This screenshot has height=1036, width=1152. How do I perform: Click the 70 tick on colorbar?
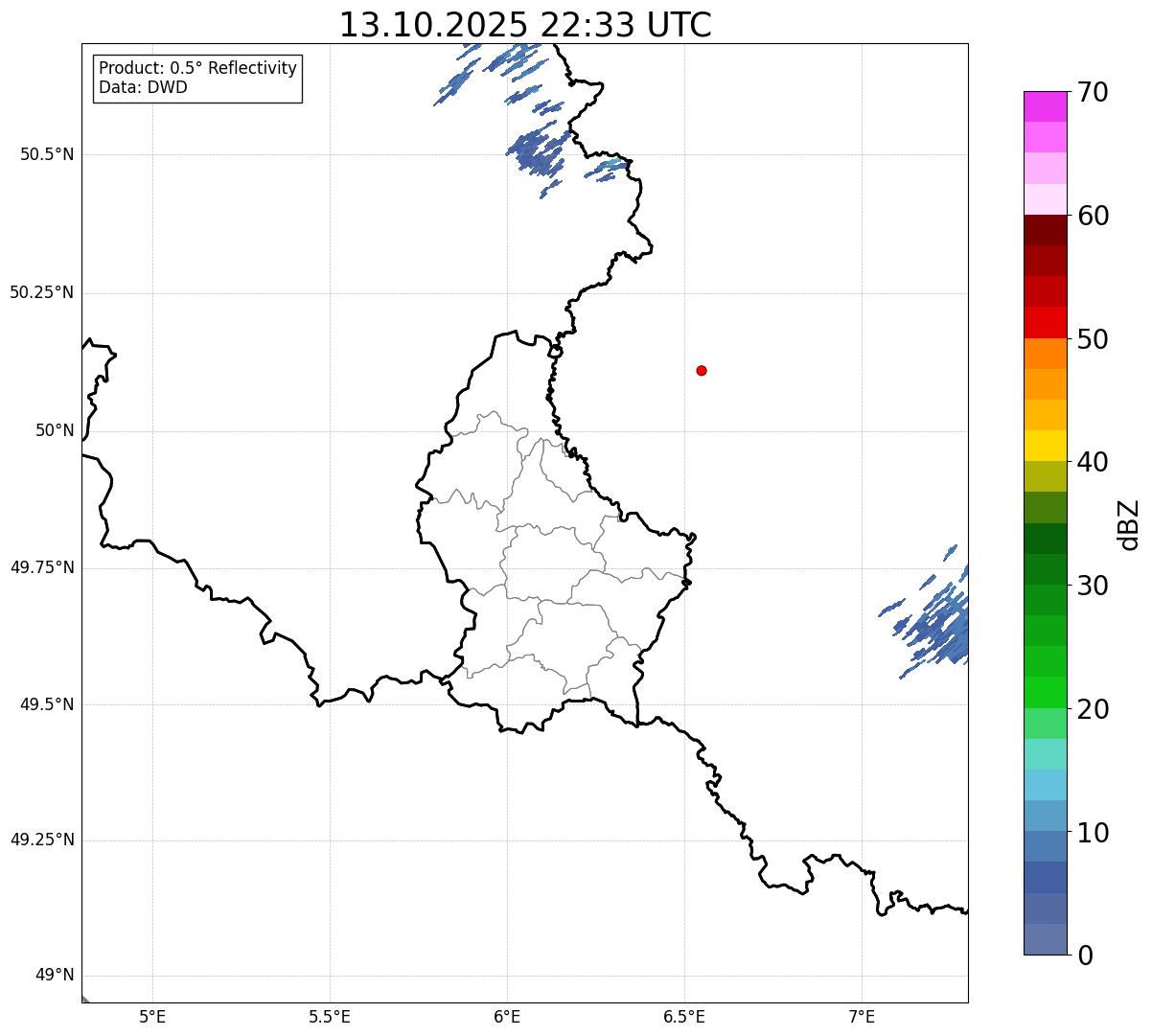coord(1093,92)
